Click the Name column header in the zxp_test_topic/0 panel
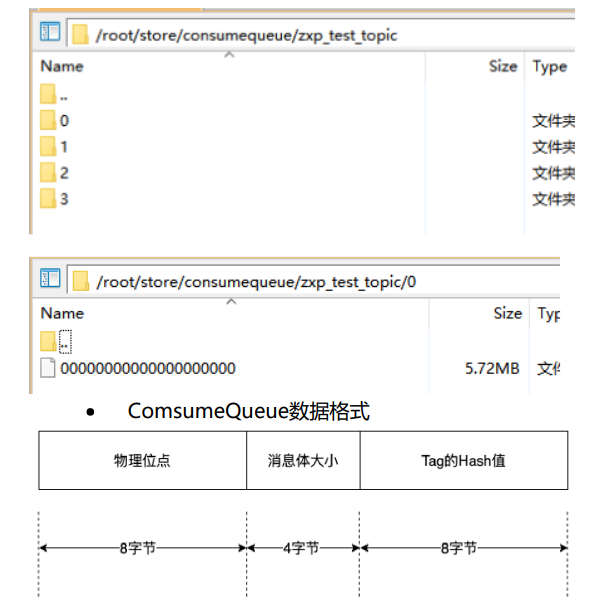This screenshot has height=600, width=607. [x=62, y=314]
